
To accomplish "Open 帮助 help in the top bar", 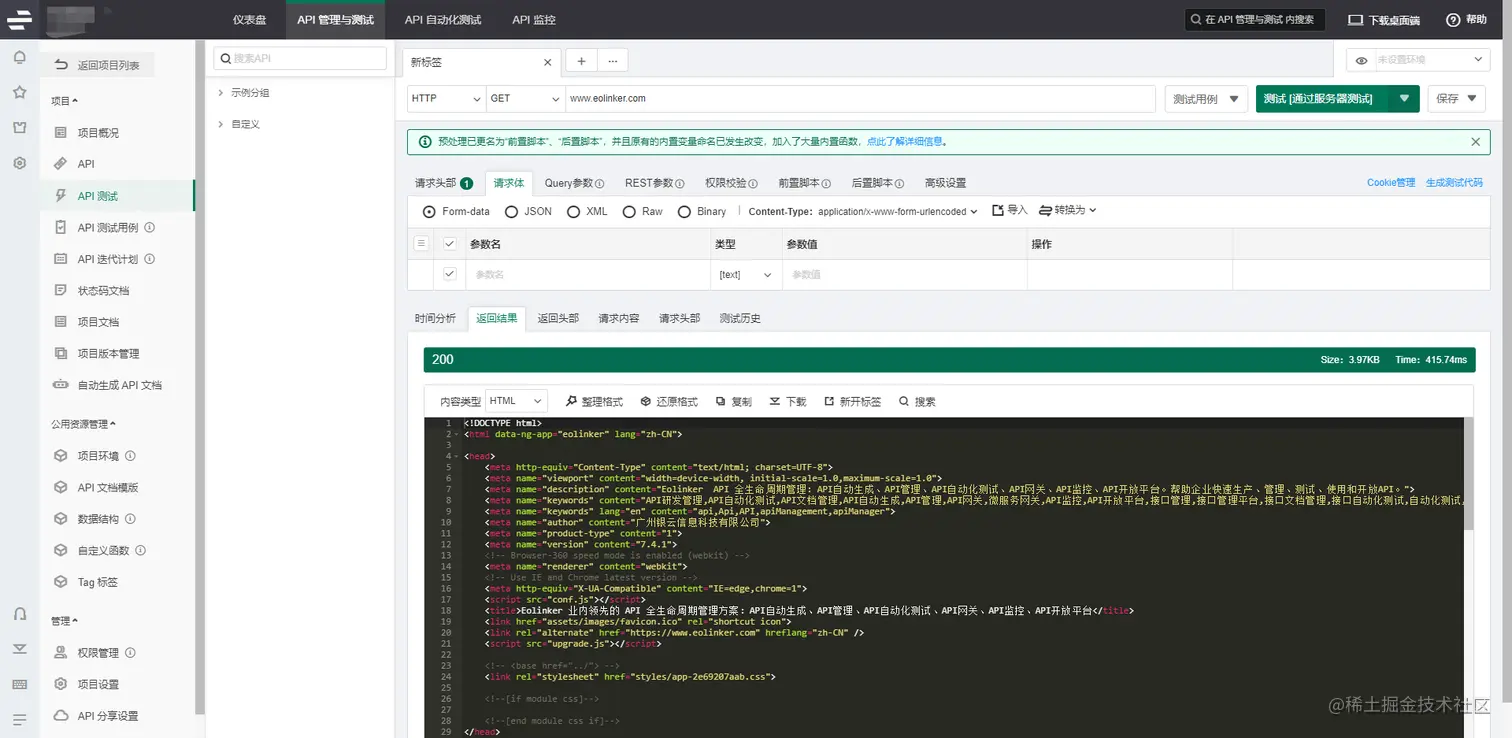I will click(1467, 20).
